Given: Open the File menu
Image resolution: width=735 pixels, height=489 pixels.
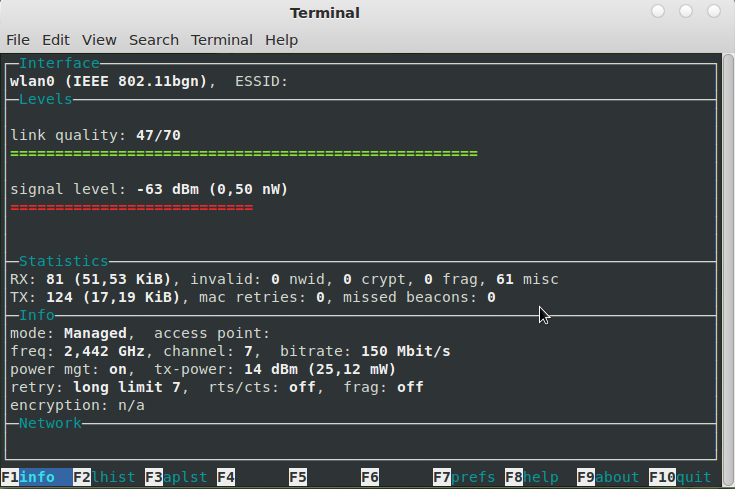Looking at the screenshot, I should pyautogui.click(x=18, y=40).
